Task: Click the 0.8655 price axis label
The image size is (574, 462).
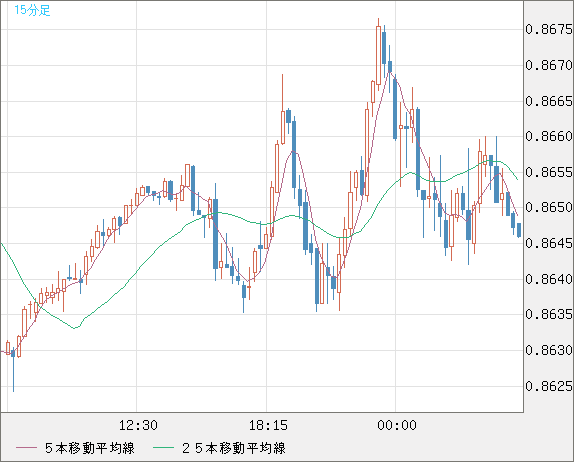Action: [x=549, y=172]
